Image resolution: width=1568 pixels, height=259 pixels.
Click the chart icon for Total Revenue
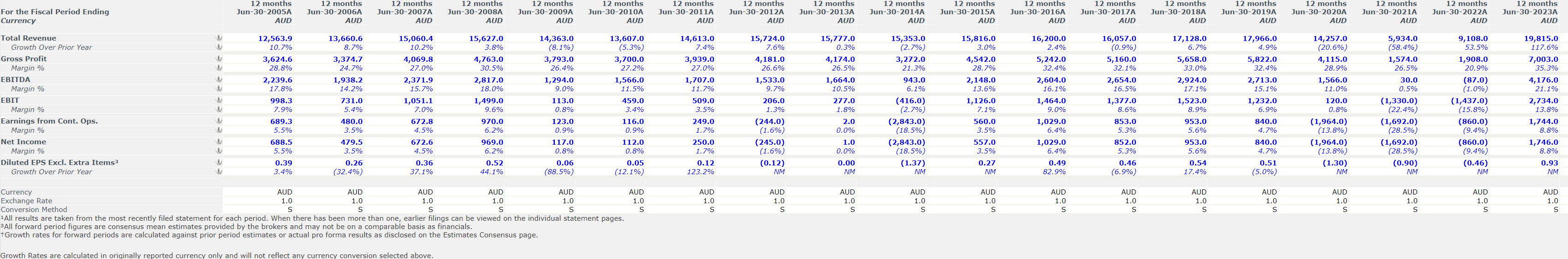[x=219, y=38]
